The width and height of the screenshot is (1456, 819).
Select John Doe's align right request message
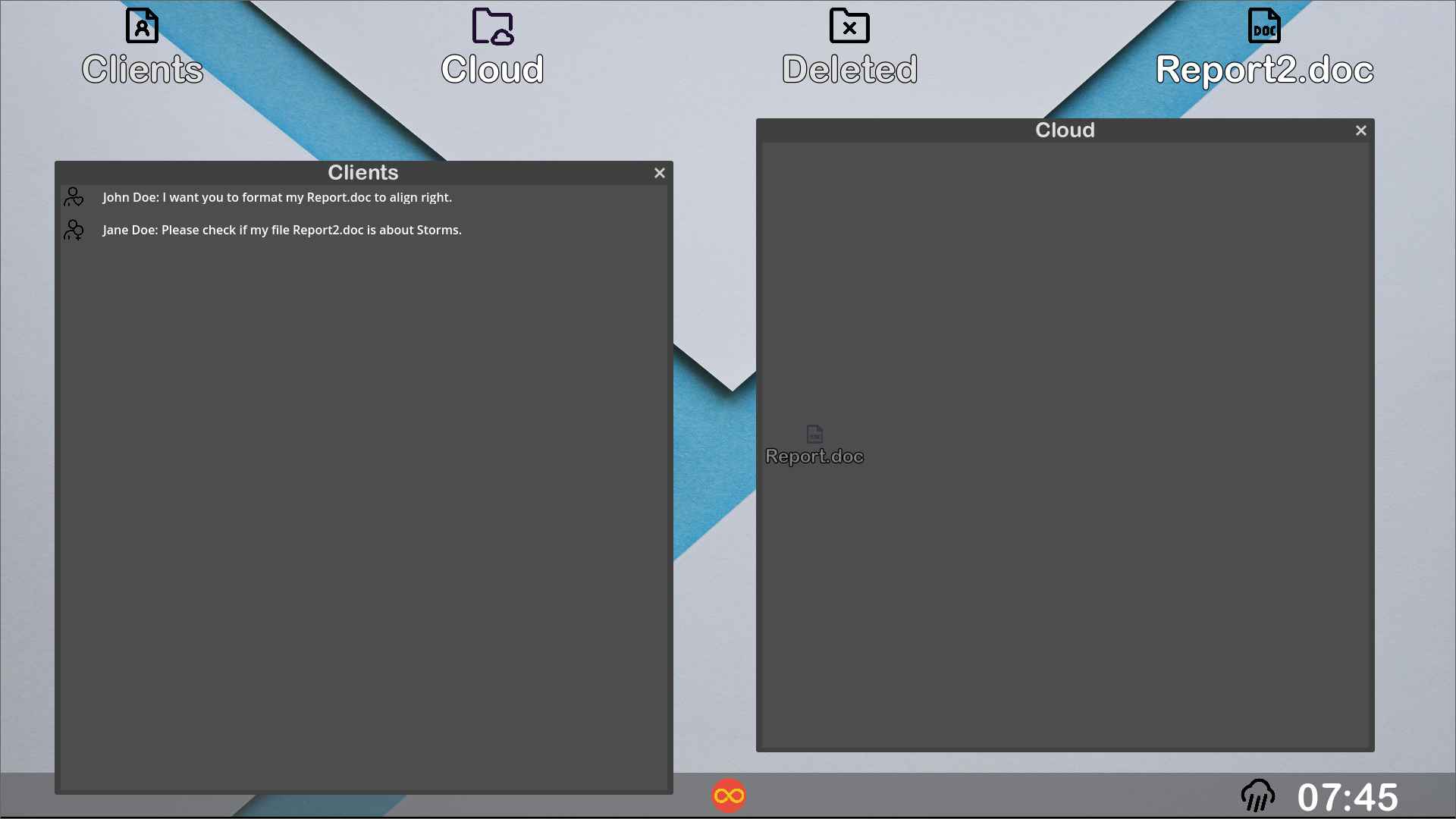[277, 197]
